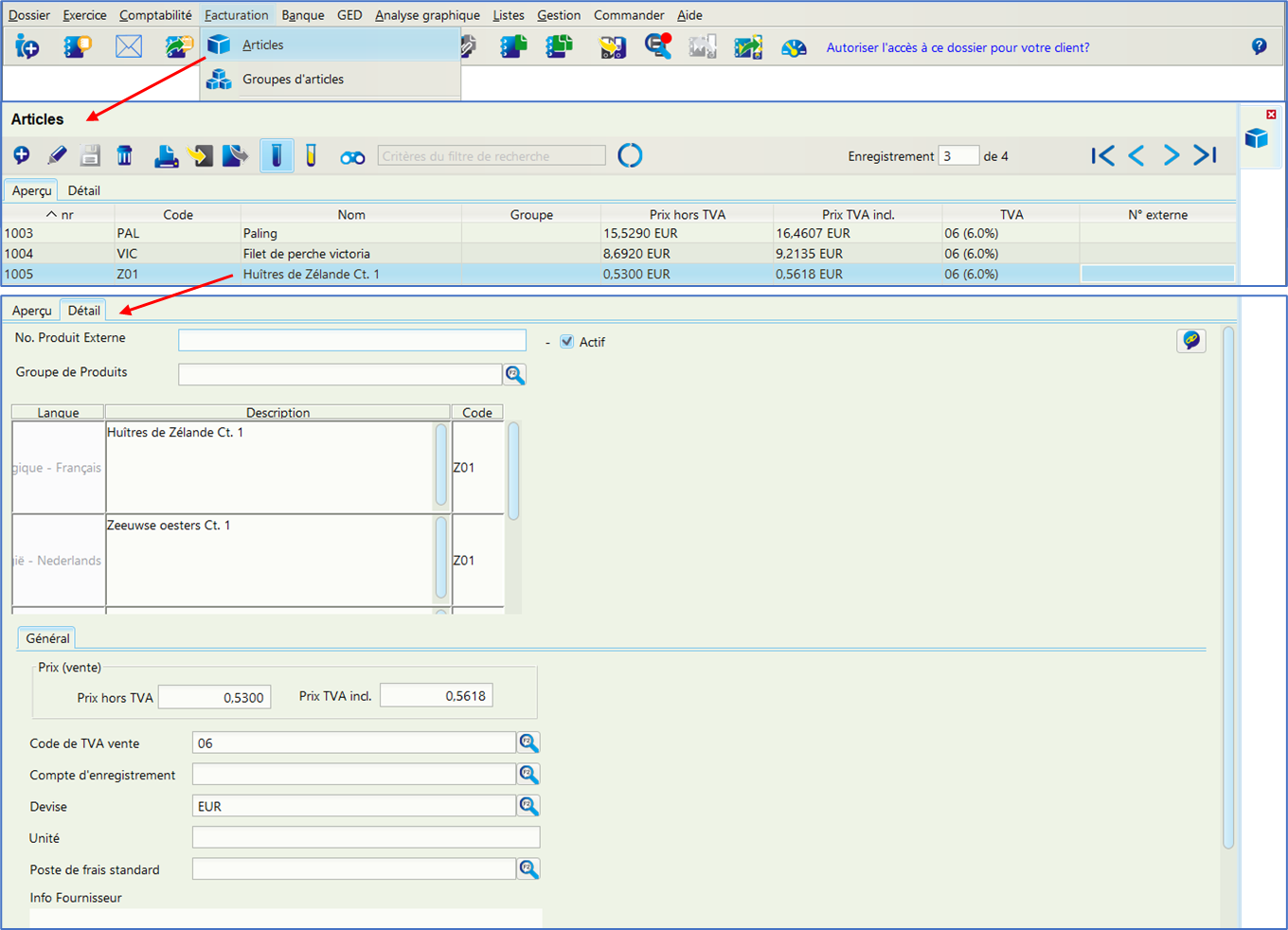Click the detail panel vertical scrollbar
Image resolution: width=1288 pixels, height=930 pixels.
1228,588
